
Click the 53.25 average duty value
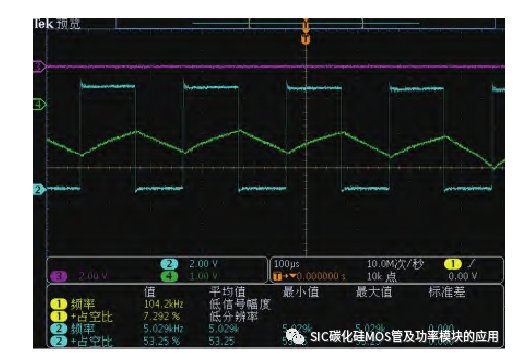[222, 341]
